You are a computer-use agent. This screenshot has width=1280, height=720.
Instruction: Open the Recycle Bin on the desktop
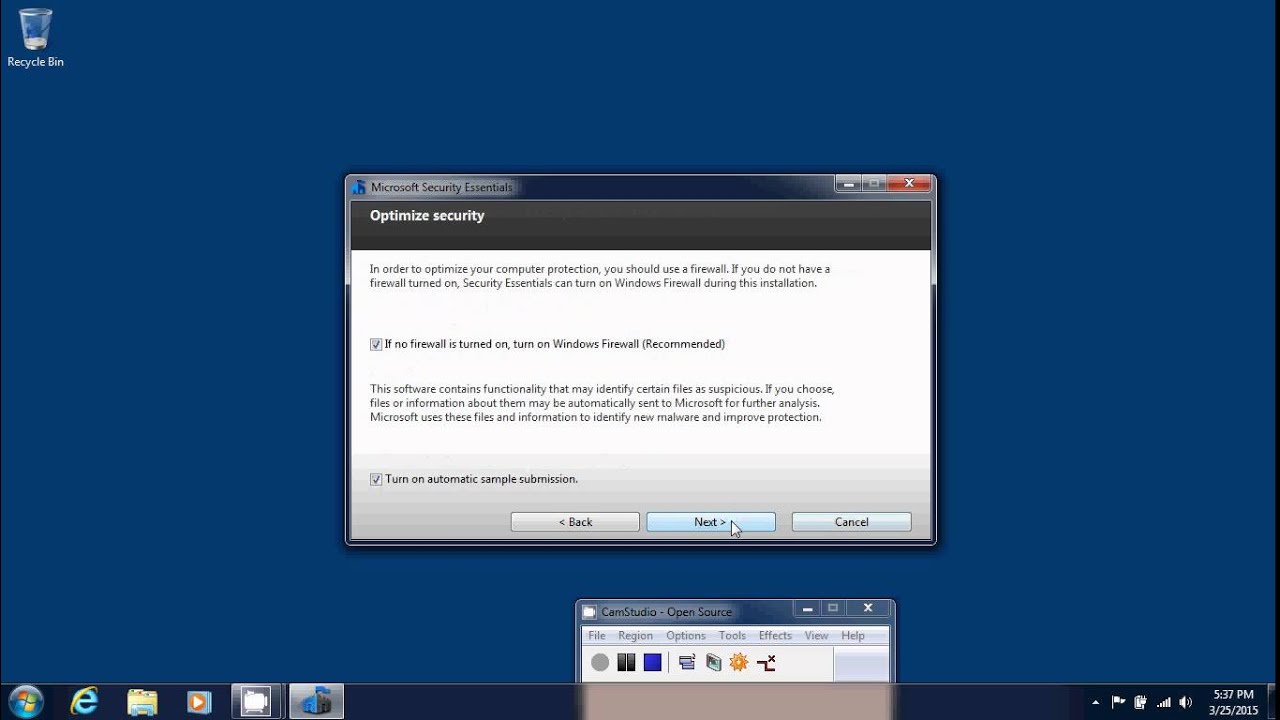coord(35,38)
